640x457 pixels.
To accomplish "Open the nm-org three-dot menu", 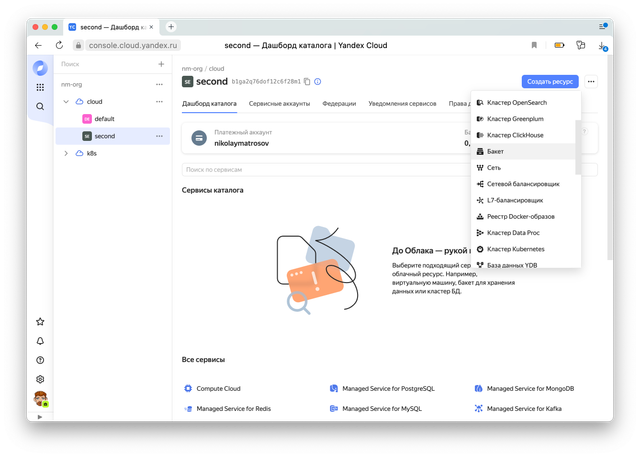I will (159, 84).
